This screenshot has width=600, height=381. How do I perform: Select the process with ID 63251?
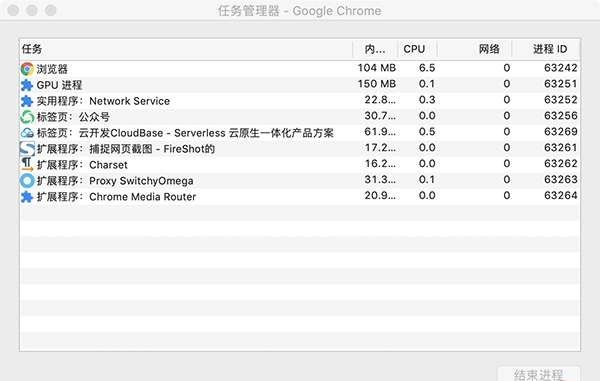(300, 85)
